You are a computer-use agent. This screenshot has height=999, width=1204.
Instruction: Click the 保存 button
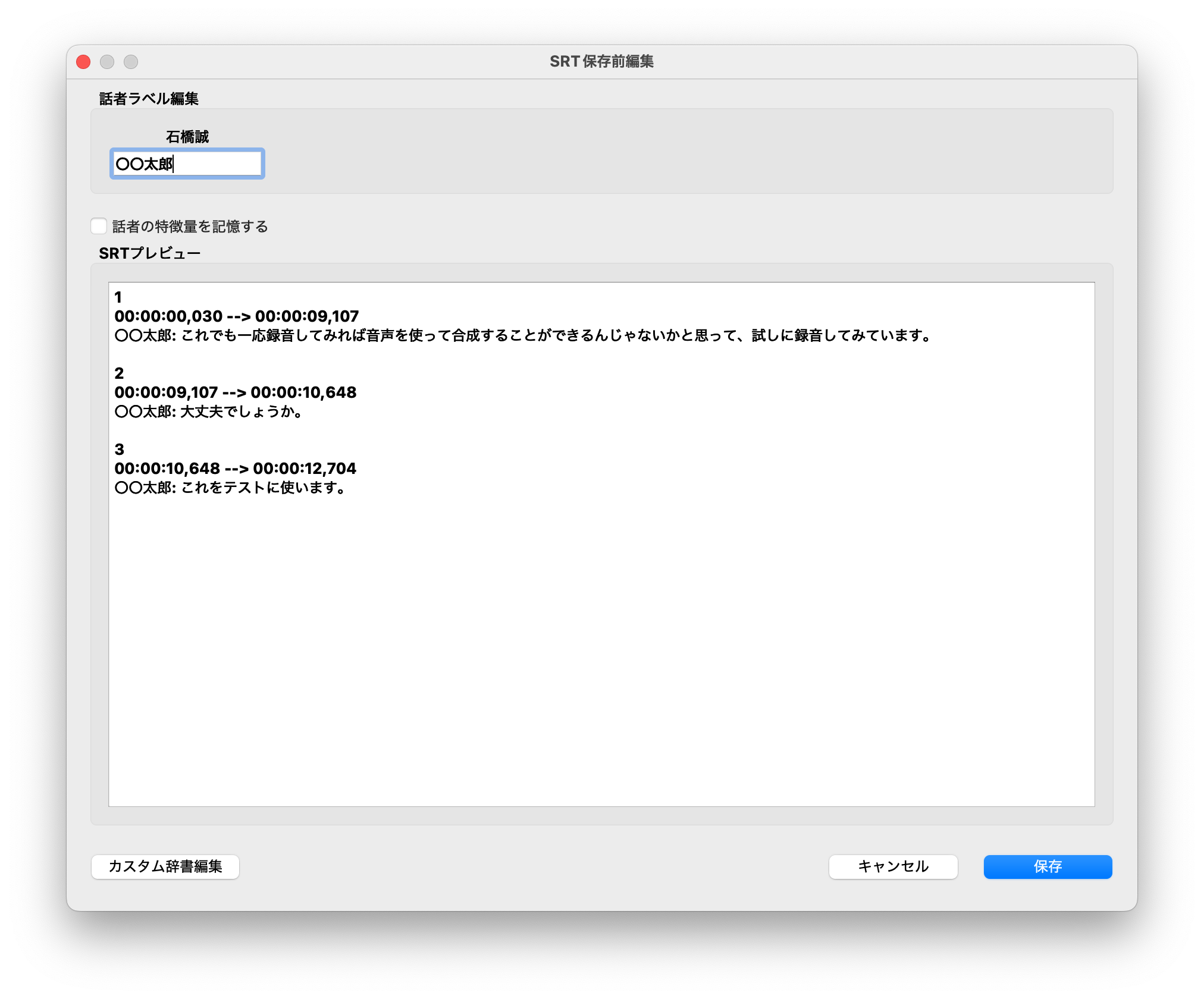click(x=1048, y=866)
